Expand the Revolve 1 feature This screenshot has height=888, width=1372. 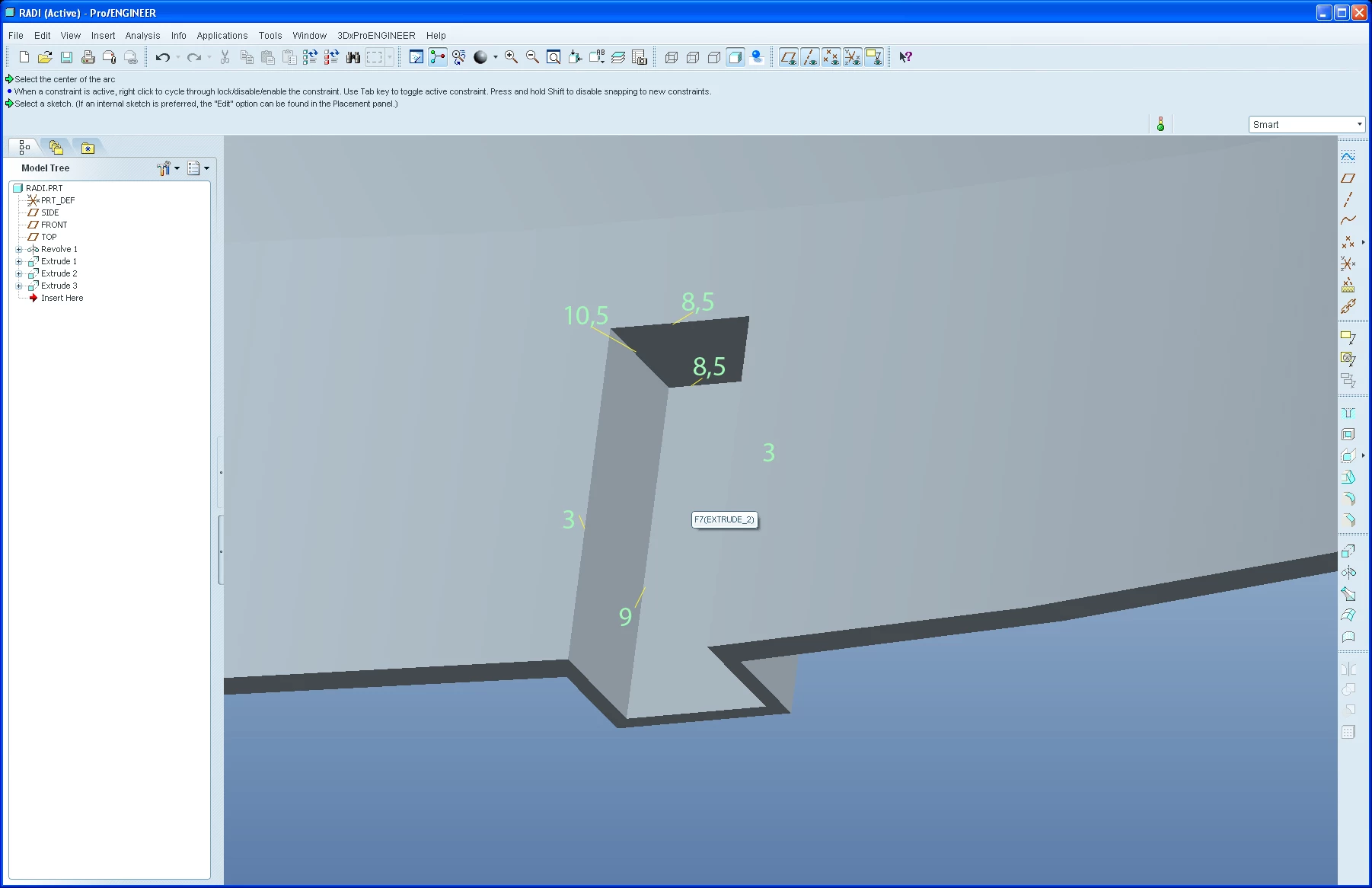19,250
